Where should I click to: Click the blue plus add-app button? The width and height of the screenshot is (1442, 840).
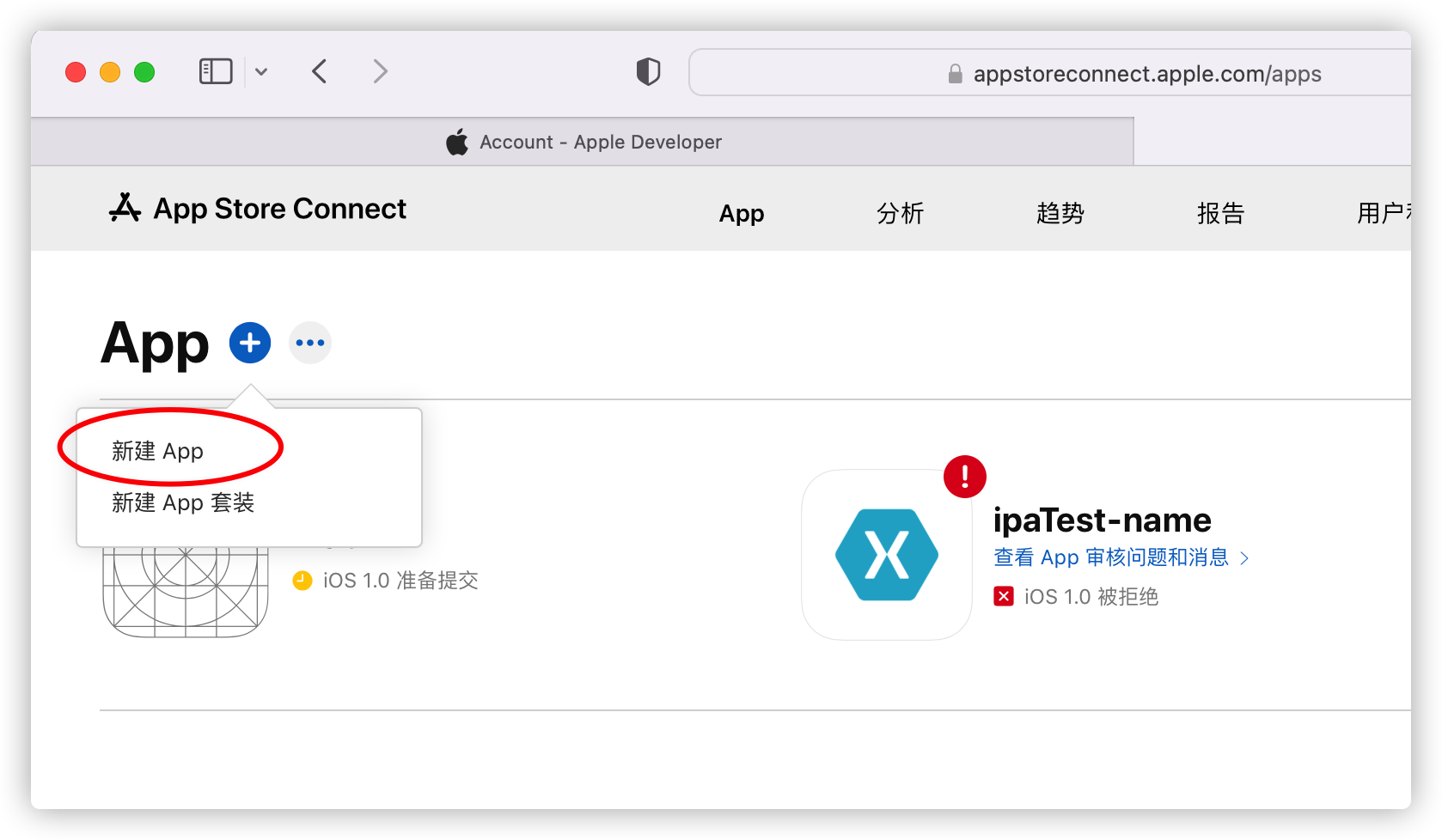pos(250,343)
